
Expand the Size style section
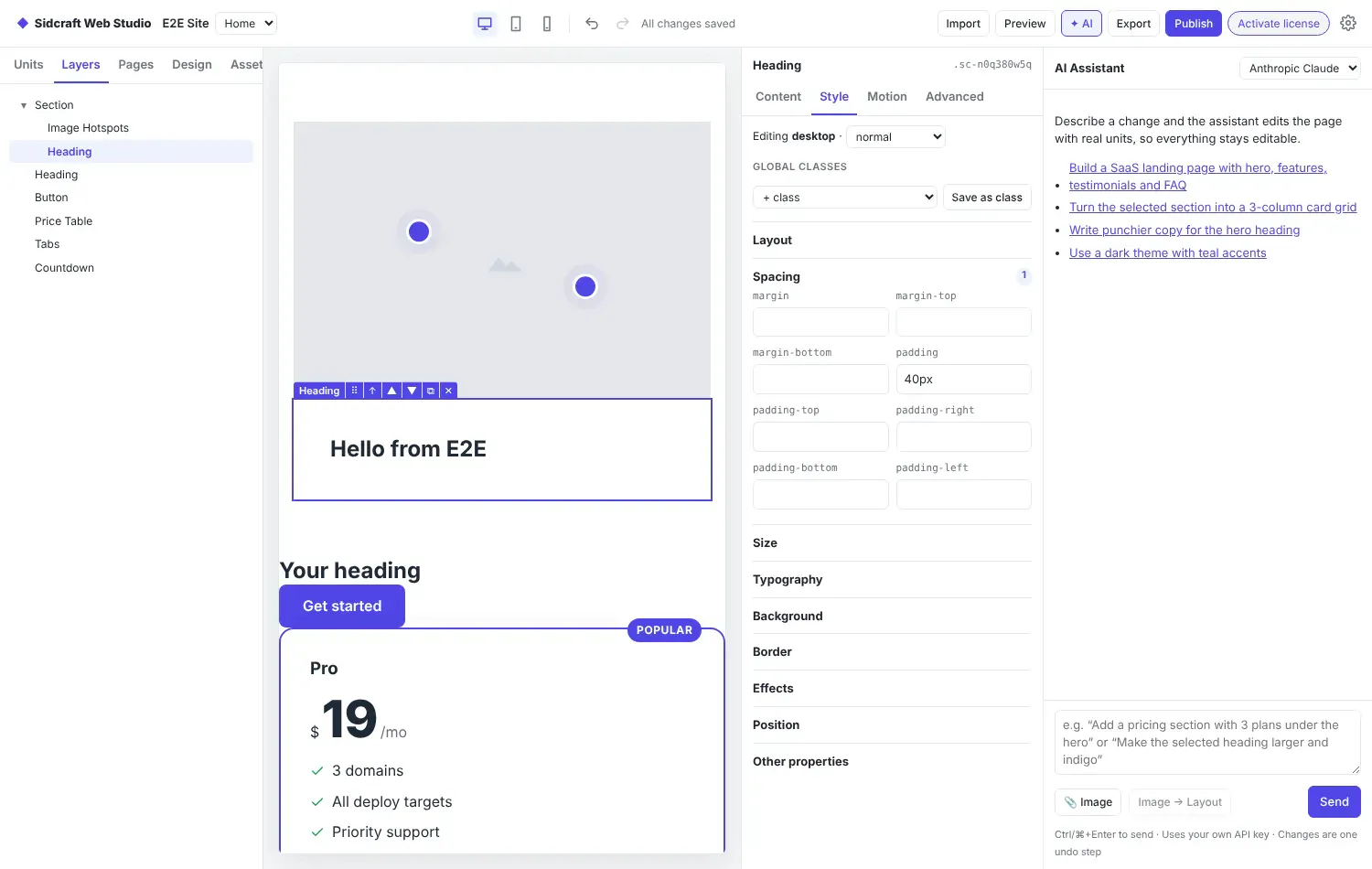tap(892, 543)
